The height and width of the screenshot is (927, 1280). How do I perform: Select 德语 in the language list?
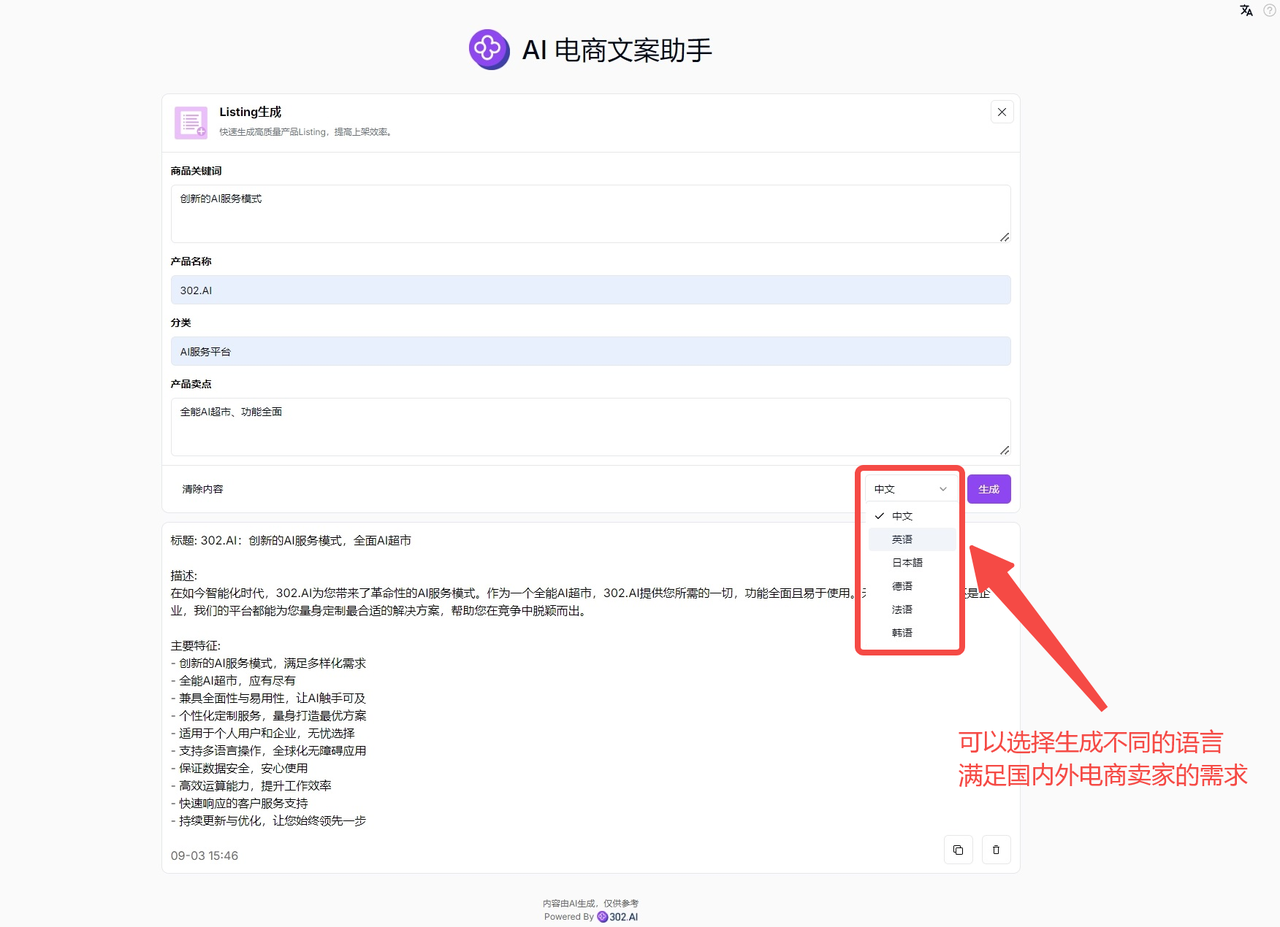(x=910, y=586)
